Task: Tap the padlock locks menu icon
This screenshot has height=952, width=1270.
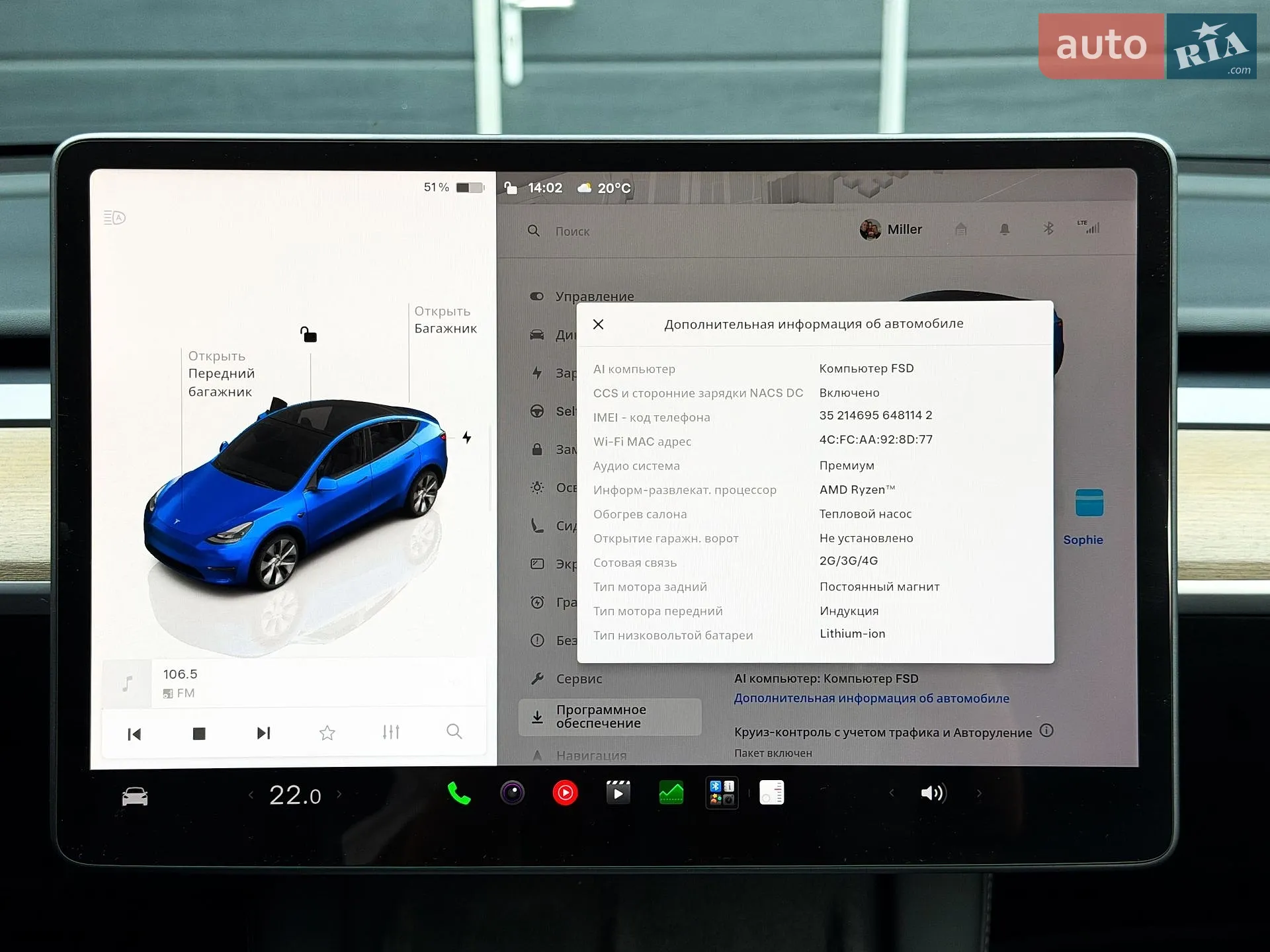Action: coord(537,449)
